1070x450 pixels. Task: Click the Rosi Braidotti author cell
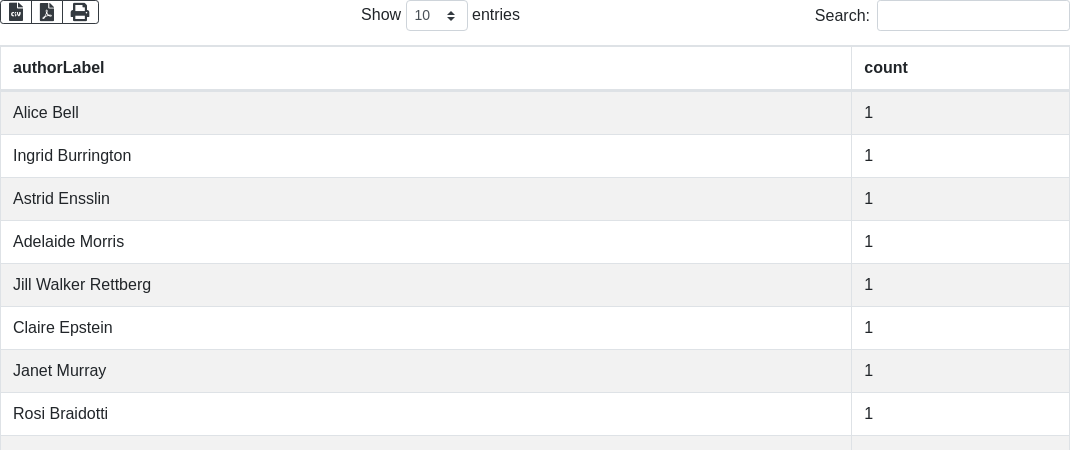[60, 414]
